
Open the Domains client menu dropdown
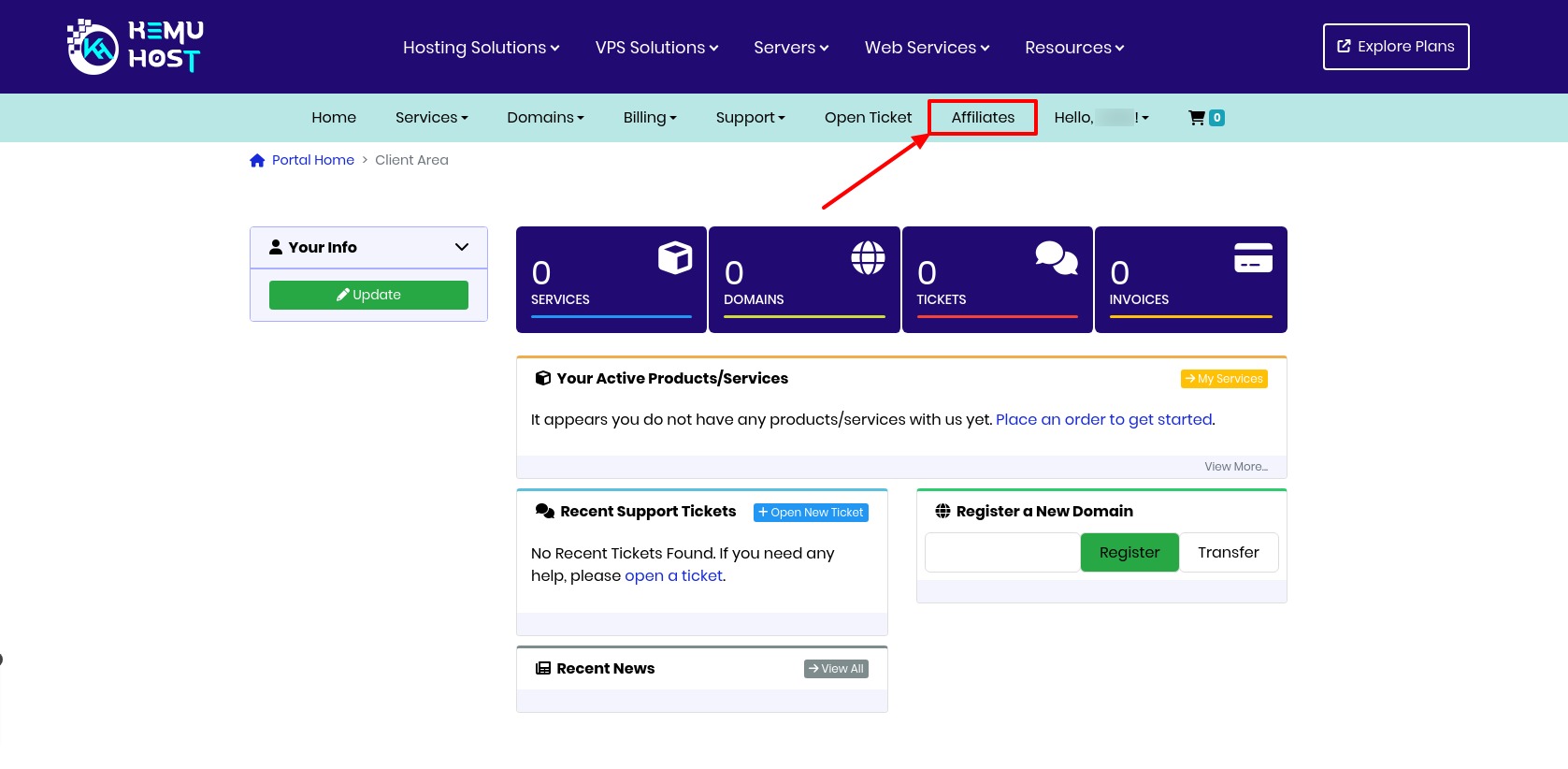(545, 118)
